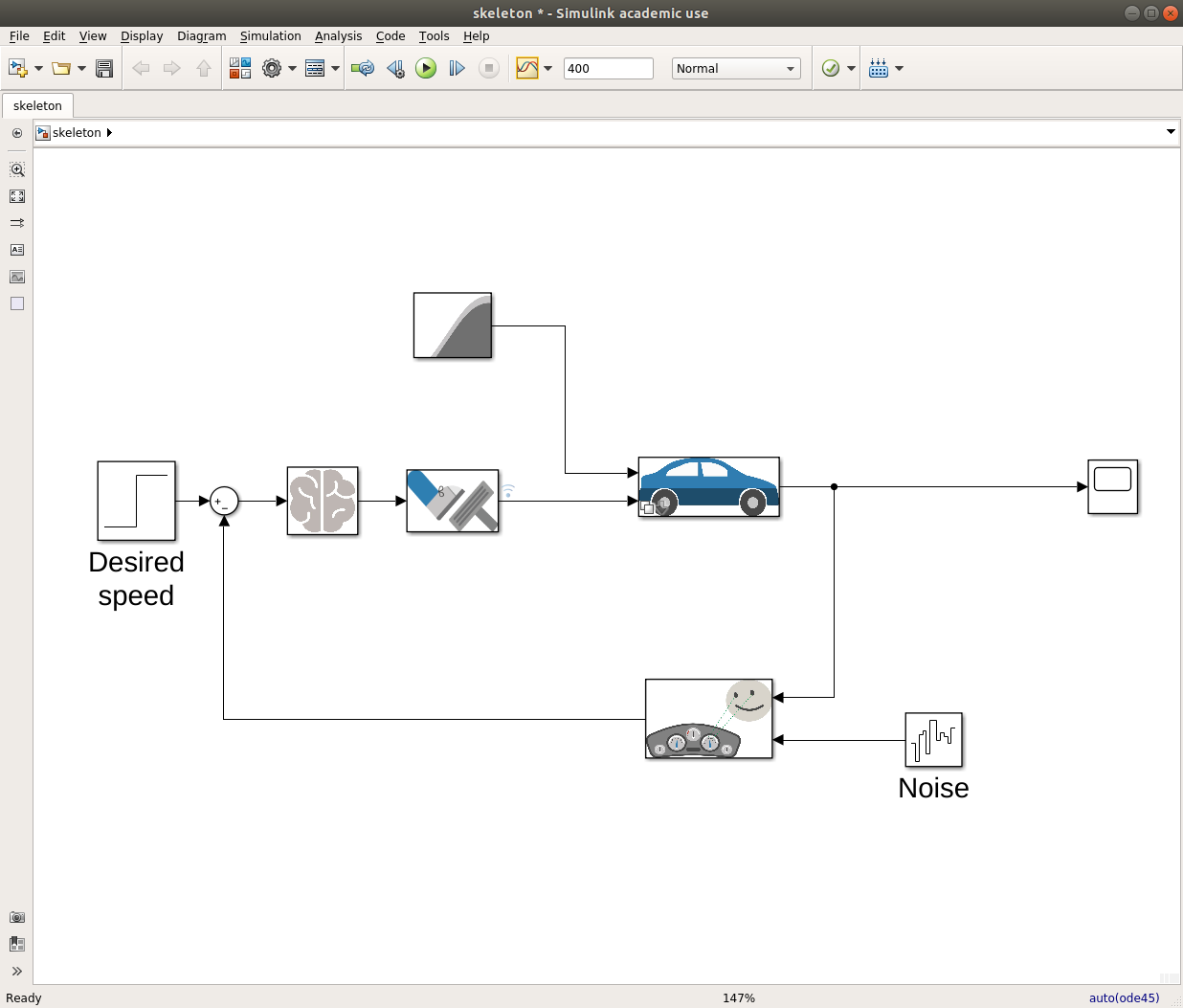
Task: Select the speedometer sensor block
Action: 709,719
